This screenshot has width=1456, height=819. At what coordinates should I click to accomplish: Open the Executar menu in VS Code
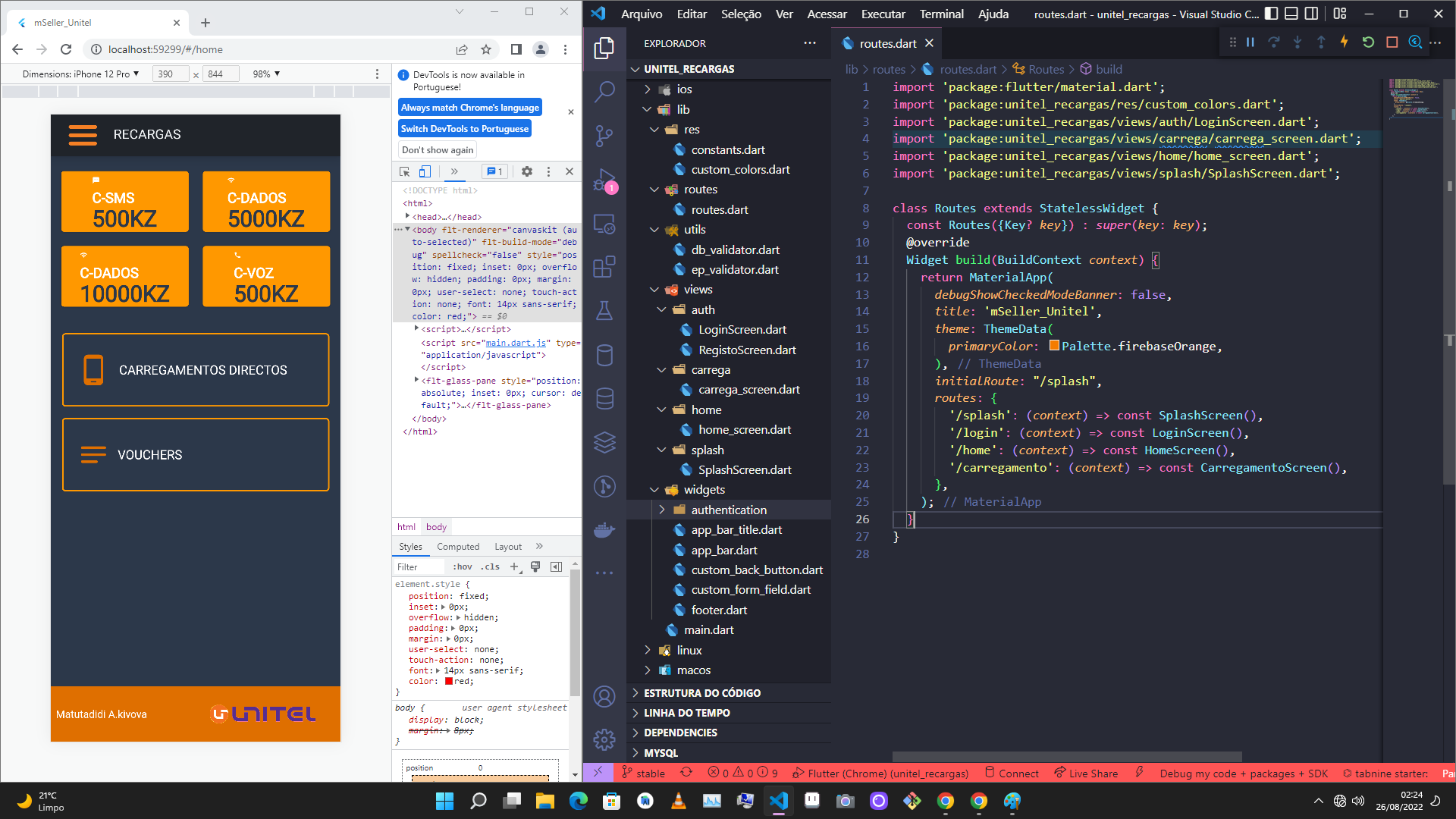pyautogui.click(x=882, y=14)
